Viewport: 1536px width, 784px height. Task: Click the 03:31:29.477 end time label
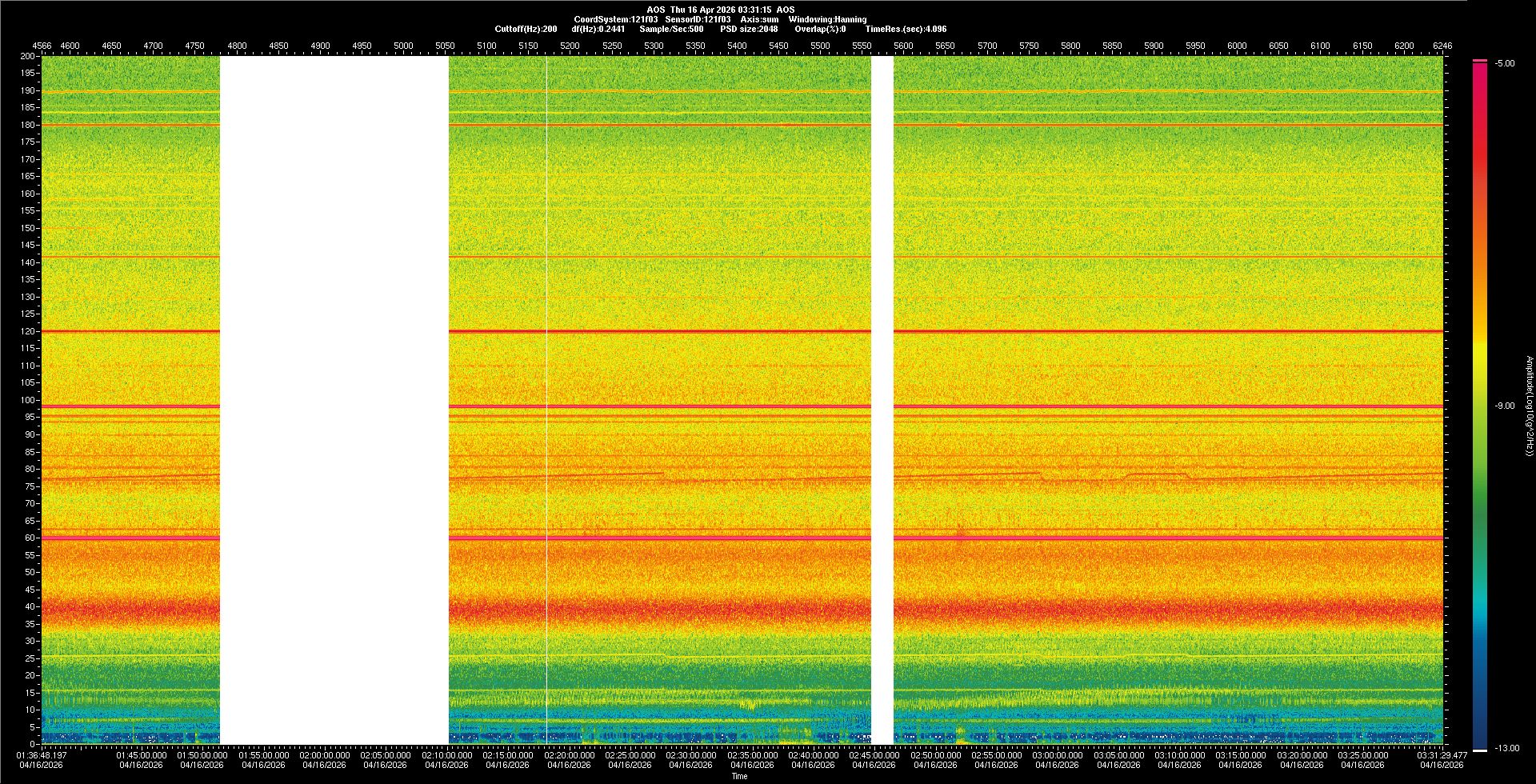point(1442,754)
